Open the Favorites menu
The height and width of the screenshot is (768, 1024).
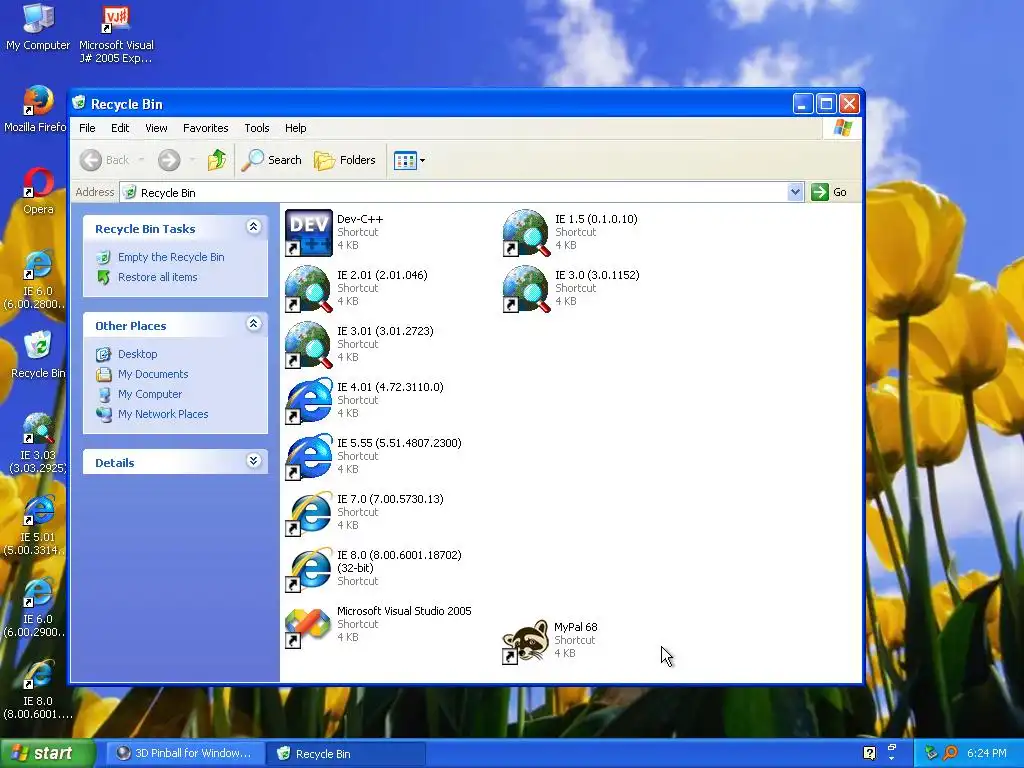click(x=206, y=128)
